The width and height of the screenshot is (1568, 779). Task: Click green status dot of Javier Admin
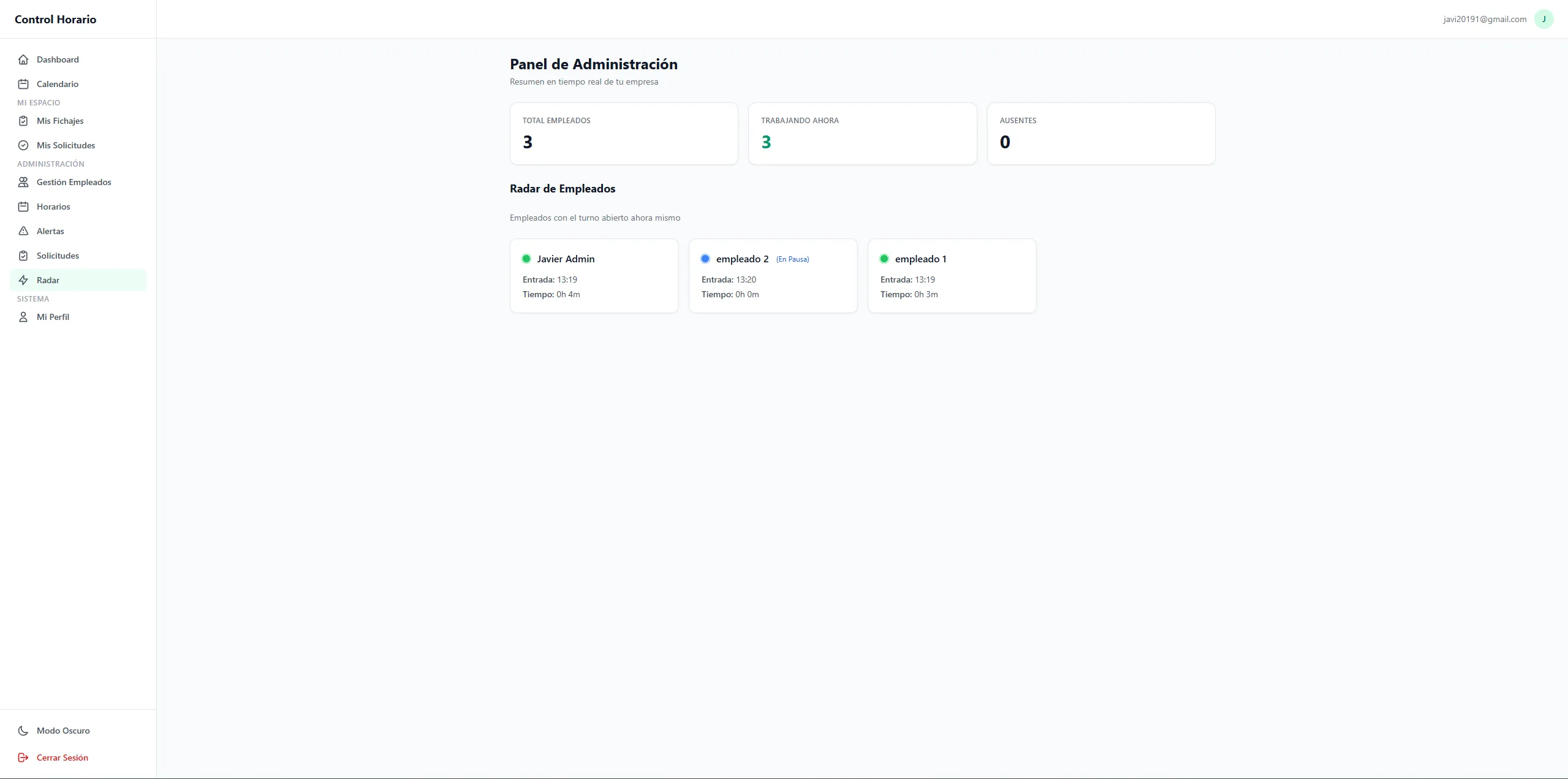pyautogui.click(x=526, y=259)
